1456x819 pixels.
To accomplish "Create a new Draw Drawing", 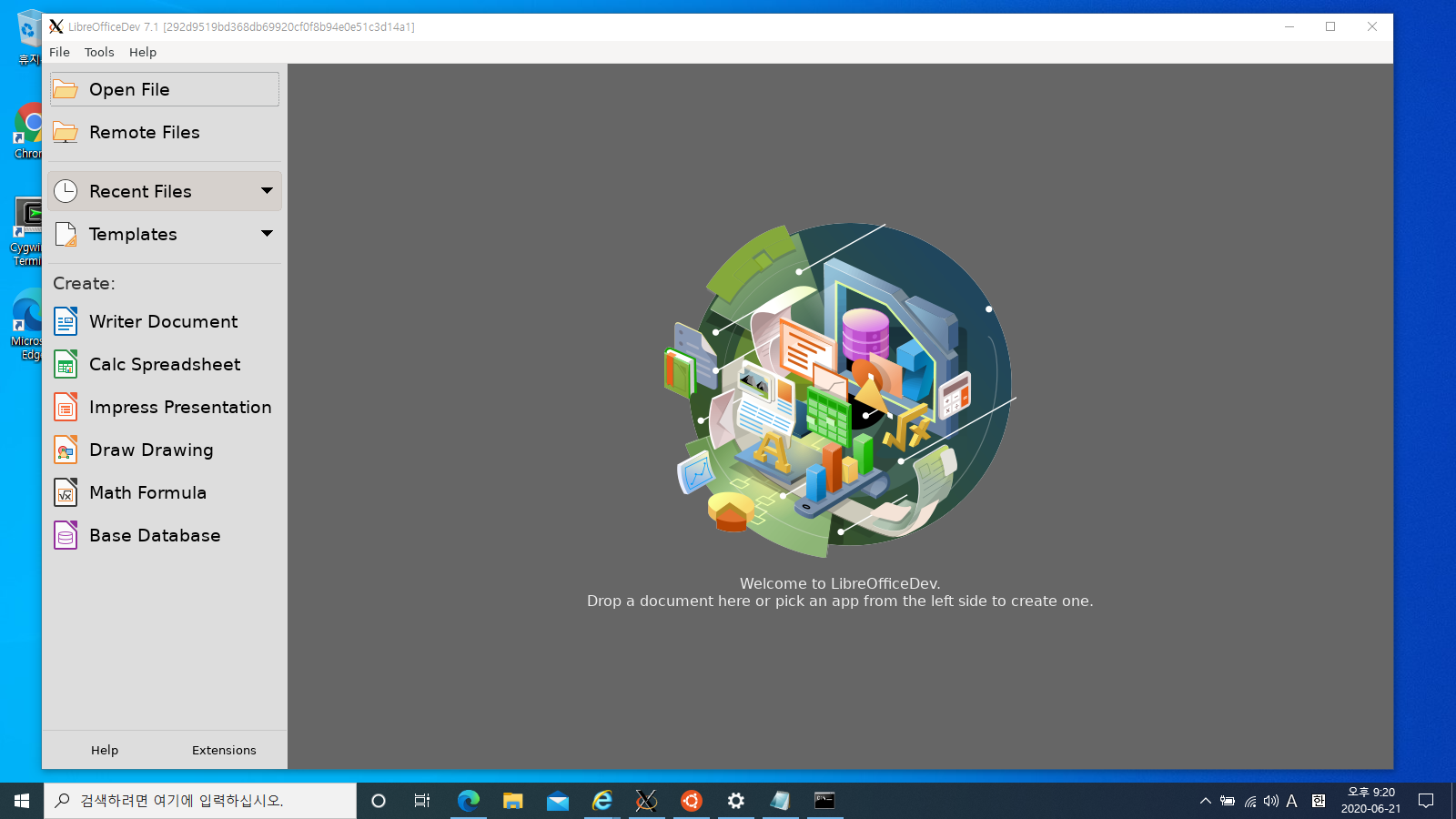I will pos(164,450).
